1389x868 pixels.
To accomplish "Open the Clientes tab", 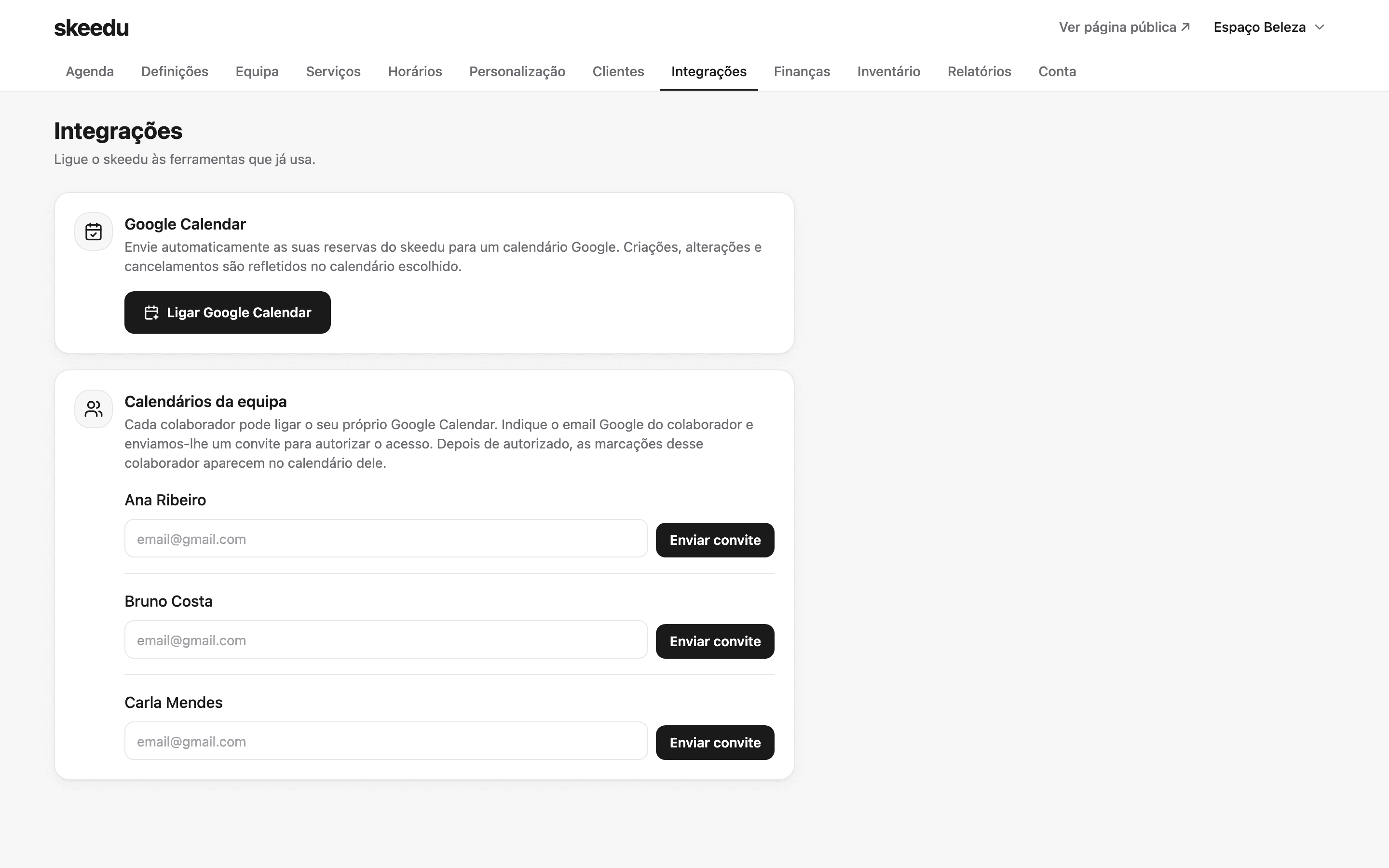I will tap(618, 71).
